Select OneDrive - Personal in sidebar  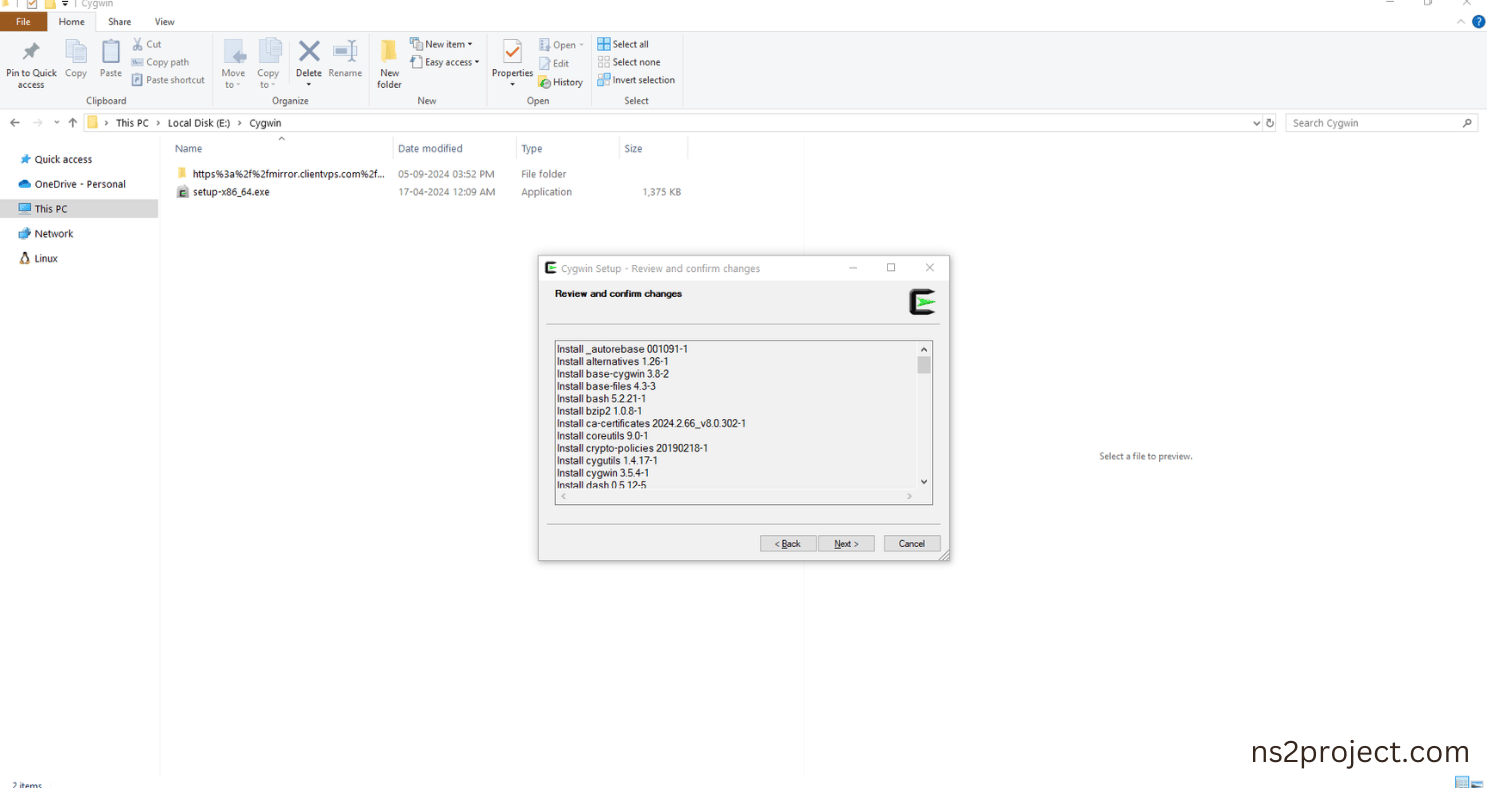pos(80,184)
